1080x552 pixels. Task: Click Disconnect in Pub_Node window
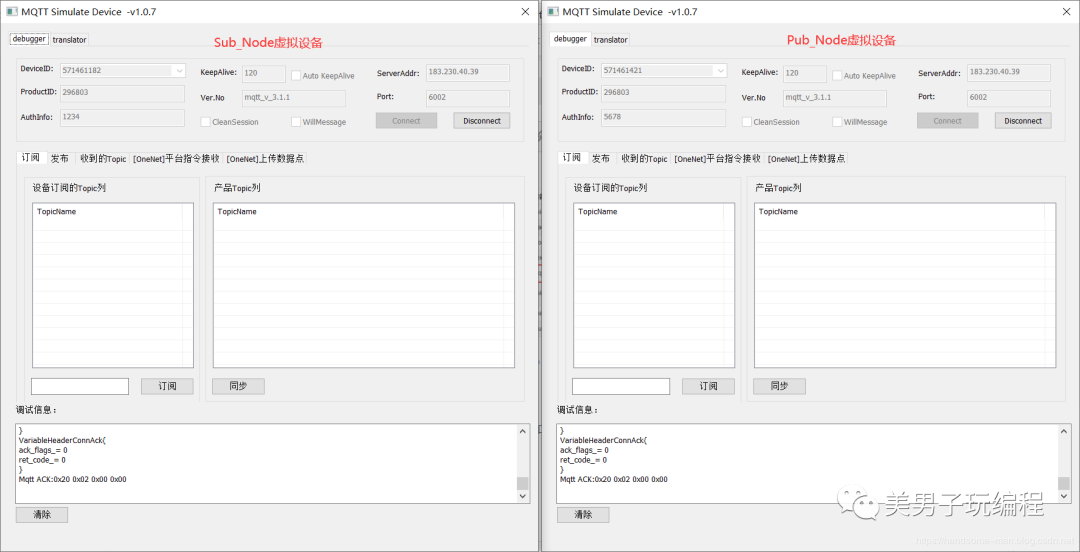[1023, 121]
